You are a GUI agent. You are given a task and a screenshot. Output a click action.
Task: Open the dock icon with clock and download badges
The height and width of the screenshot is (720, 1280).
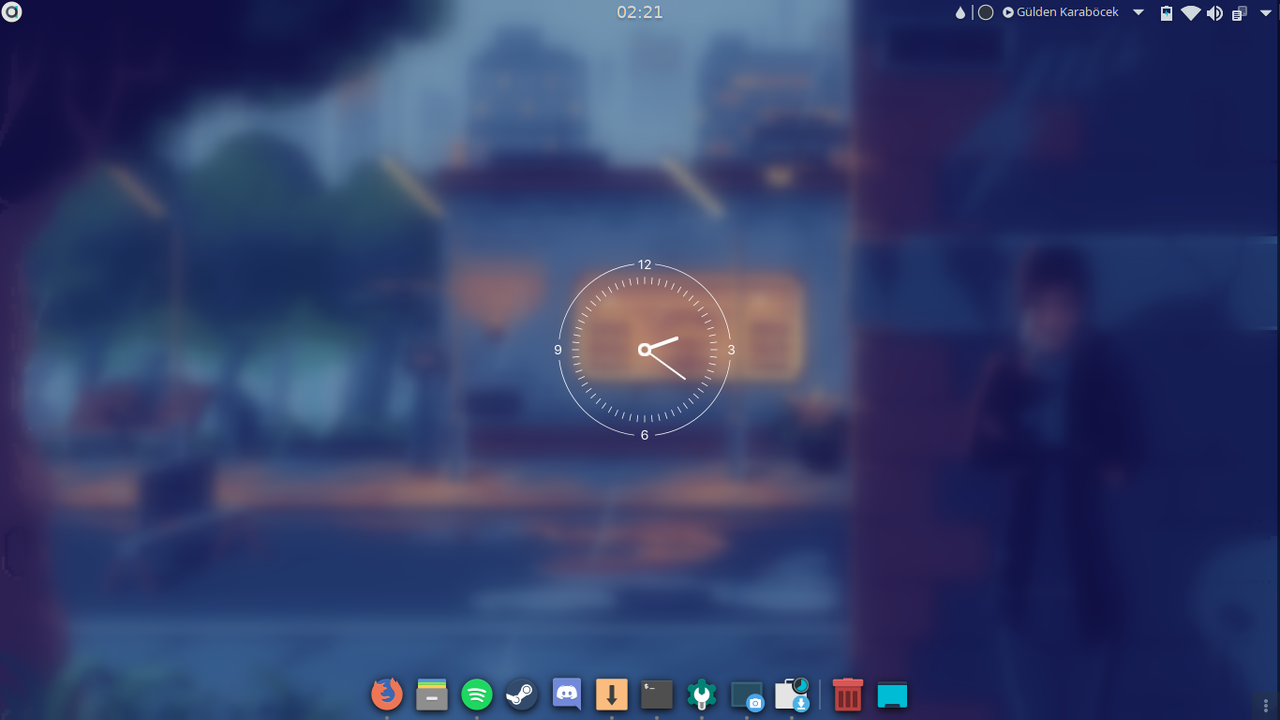tap(792, 695)
